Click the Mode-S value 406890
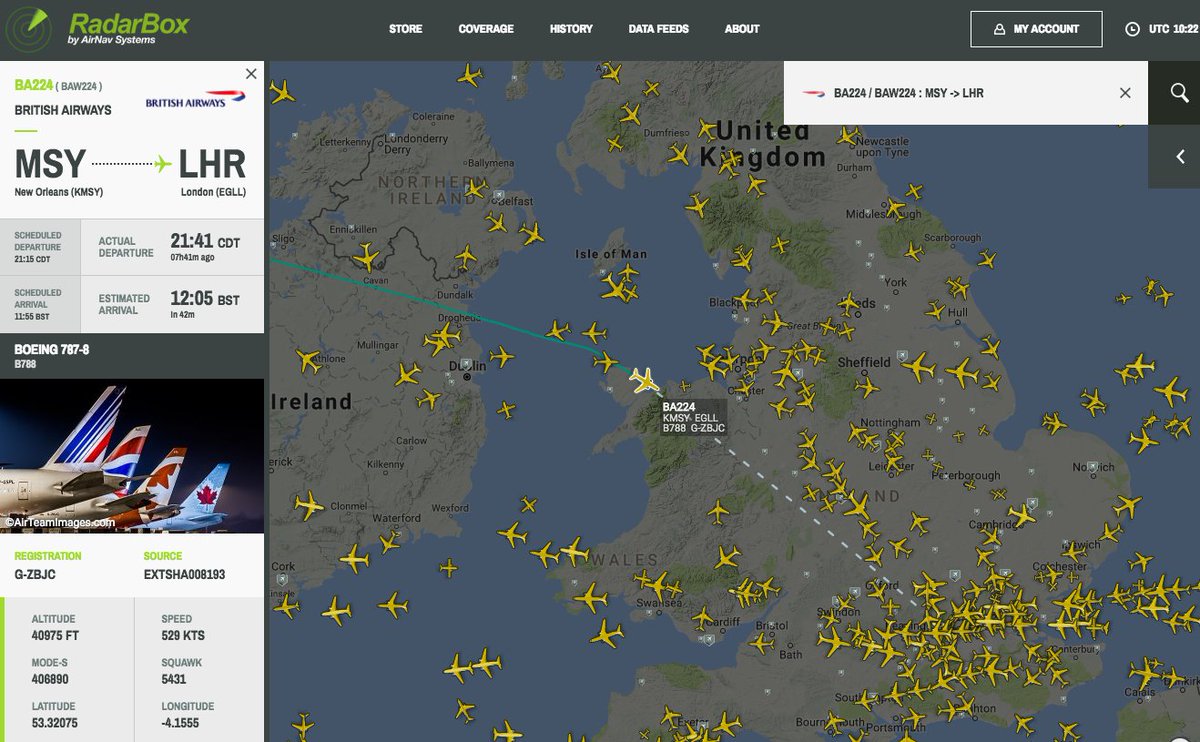 (x=50, y=677)
